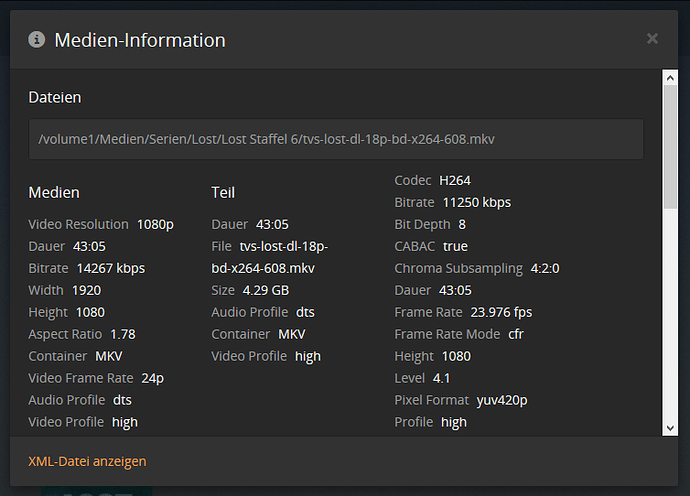This screenshot has height=496, width=690.
Task: Click the Pixel Format value yuv420p
Action: pos(501,400)
